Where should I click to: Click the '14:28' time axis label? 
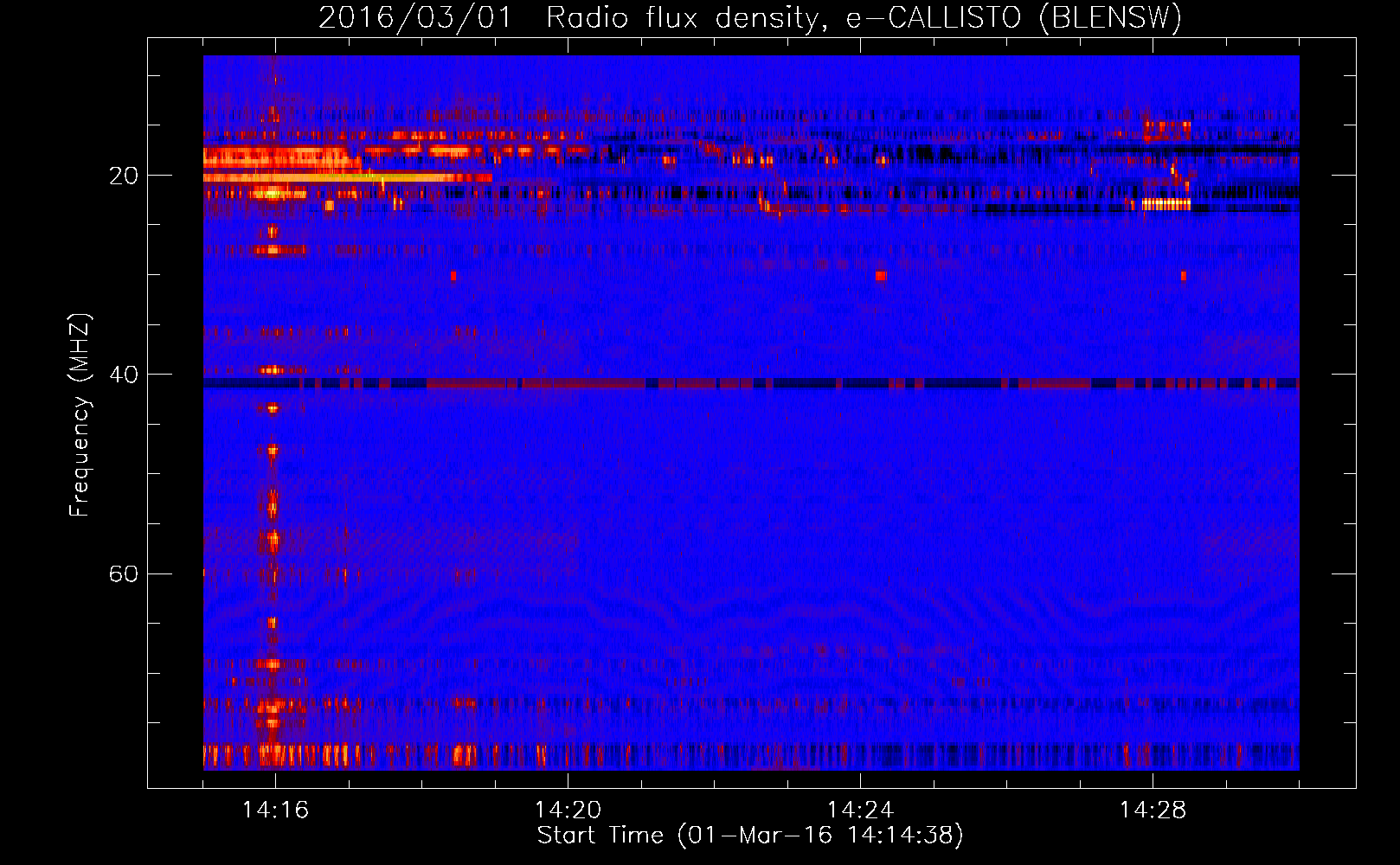pos(1153,811)
